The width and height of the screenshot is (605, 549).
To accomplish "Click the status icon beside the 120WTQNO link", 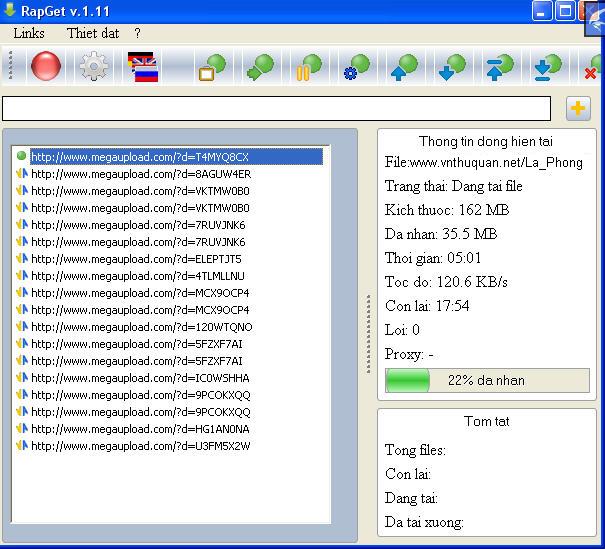I will tap(22, 326).
